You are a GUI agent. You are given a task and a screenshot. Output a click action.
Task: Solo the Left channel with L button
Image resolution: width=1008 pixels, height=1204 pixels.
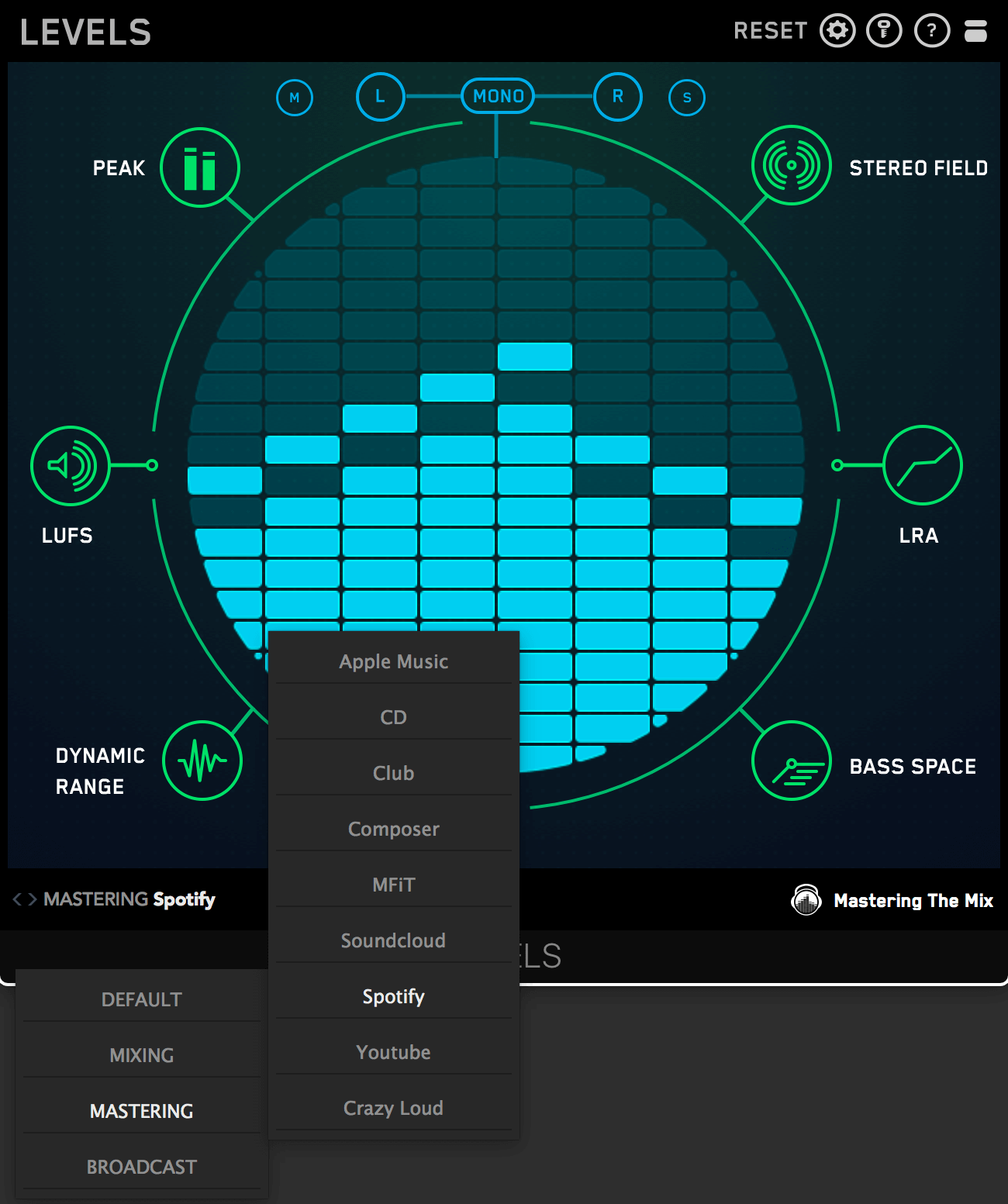click(380, 97)
